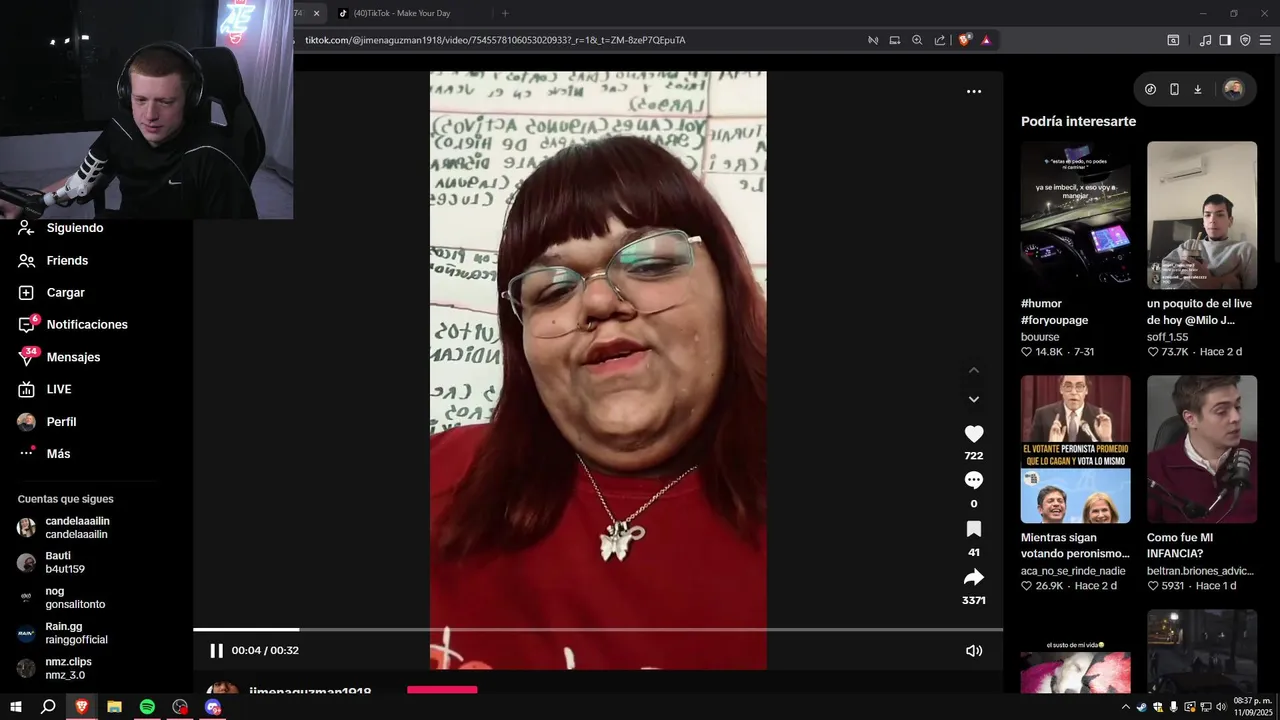
Task: Click the mobile app phone icon
Action: pyautogui.click(x=1174, y=89)
